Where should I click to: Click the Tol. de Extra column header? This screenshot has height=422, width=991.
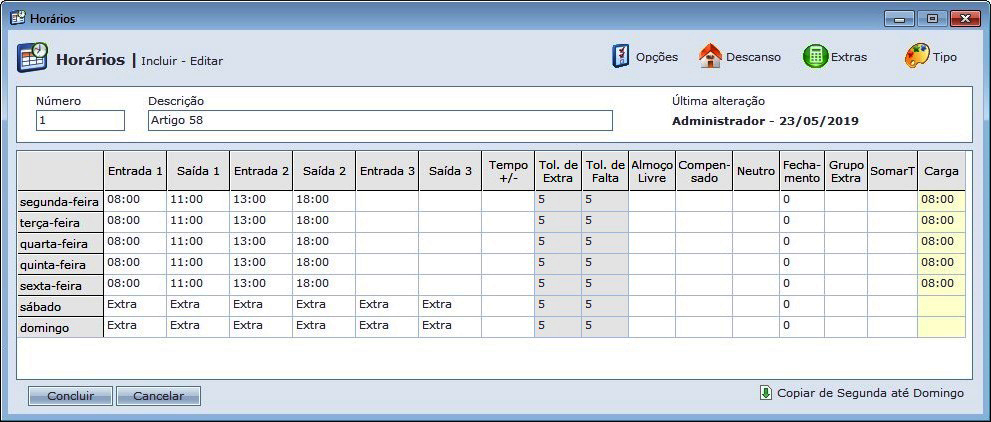coord(557,171)
